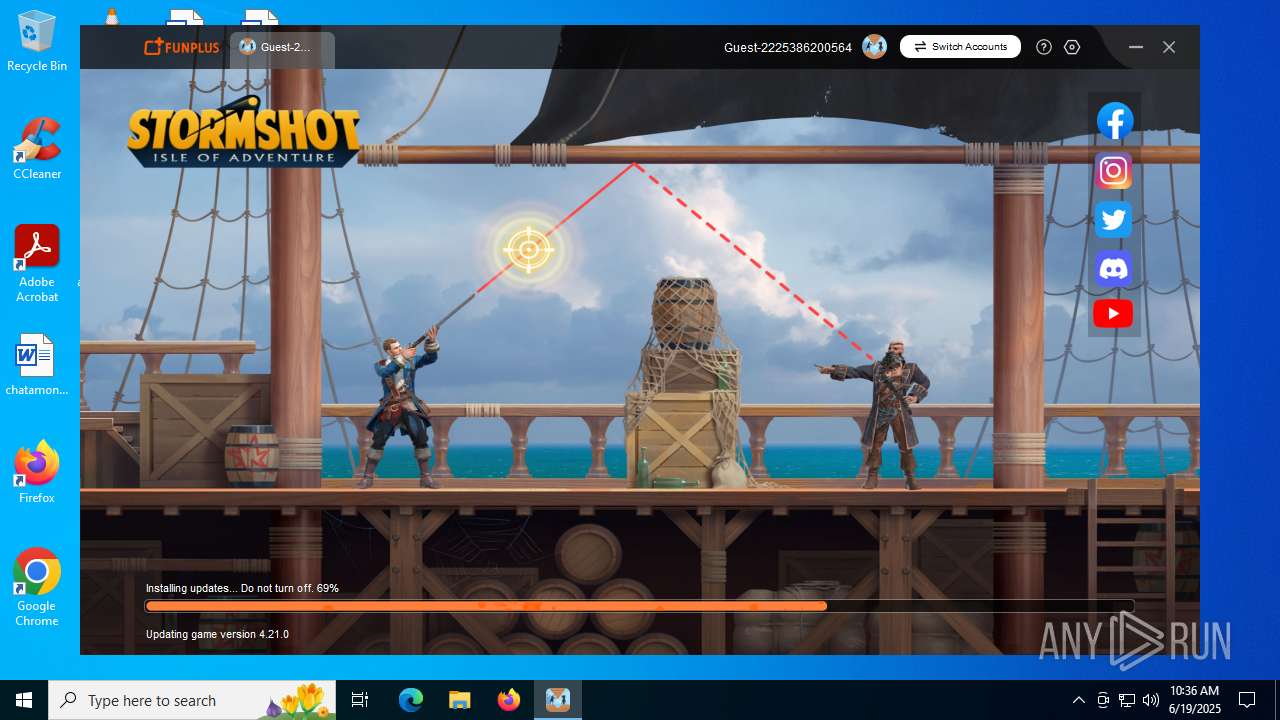Screen dimensions: 1280x720
Task: Close the Stormshot launcher window
Action: 1169,47
